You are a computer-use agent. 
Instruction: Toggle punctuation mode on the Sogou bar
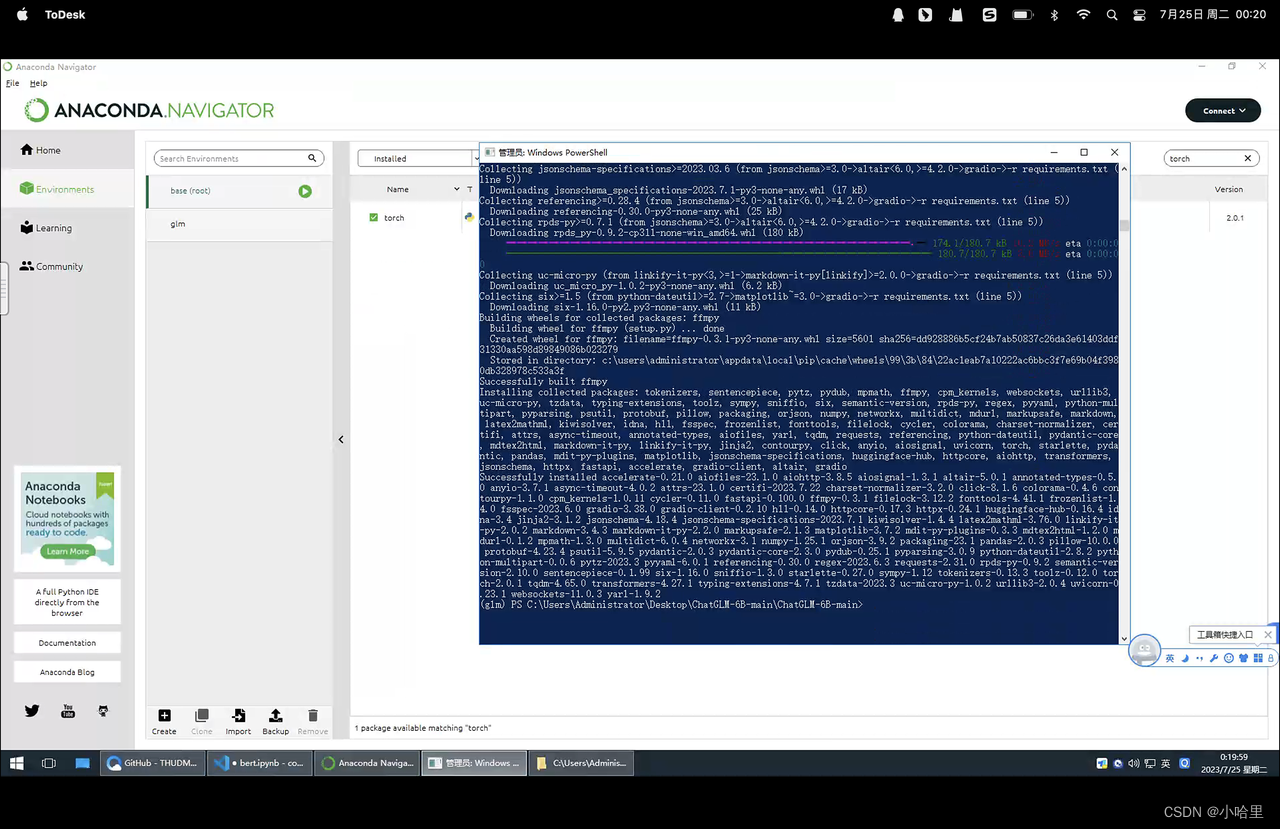coord(1199,658)
